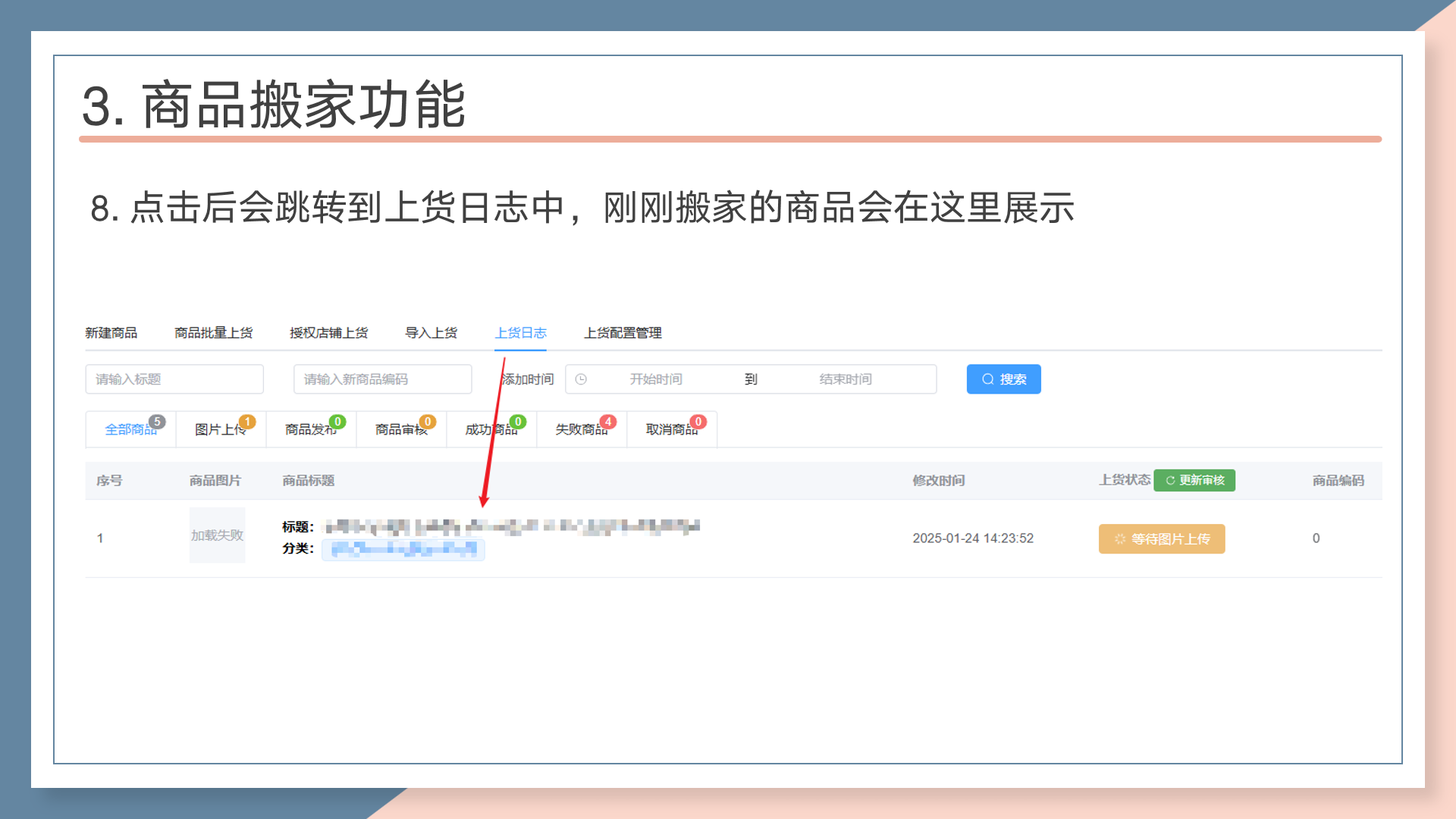This screenshot has height=819, width=1456.
Task: Click the orange 等待图片上传 status button
Action: click(1162, 539)
